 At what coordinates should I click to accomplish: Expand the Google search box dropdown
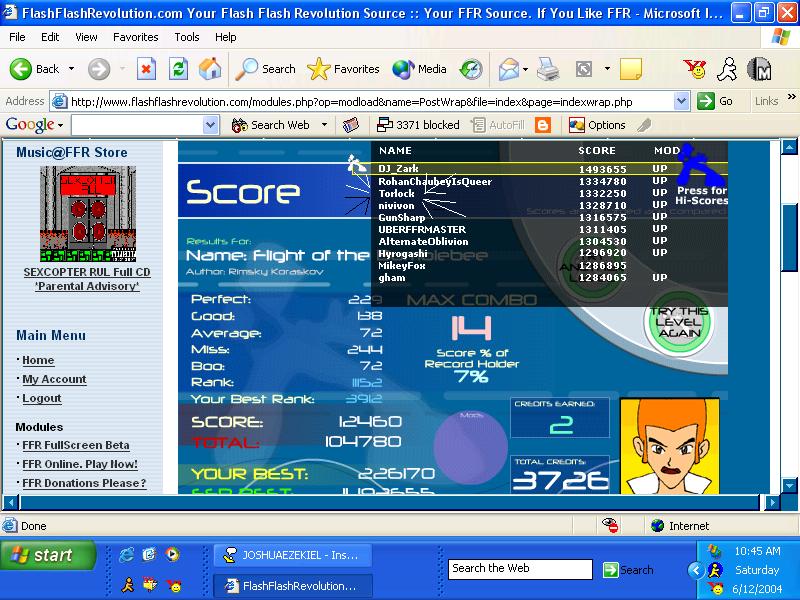pos(210,125)
